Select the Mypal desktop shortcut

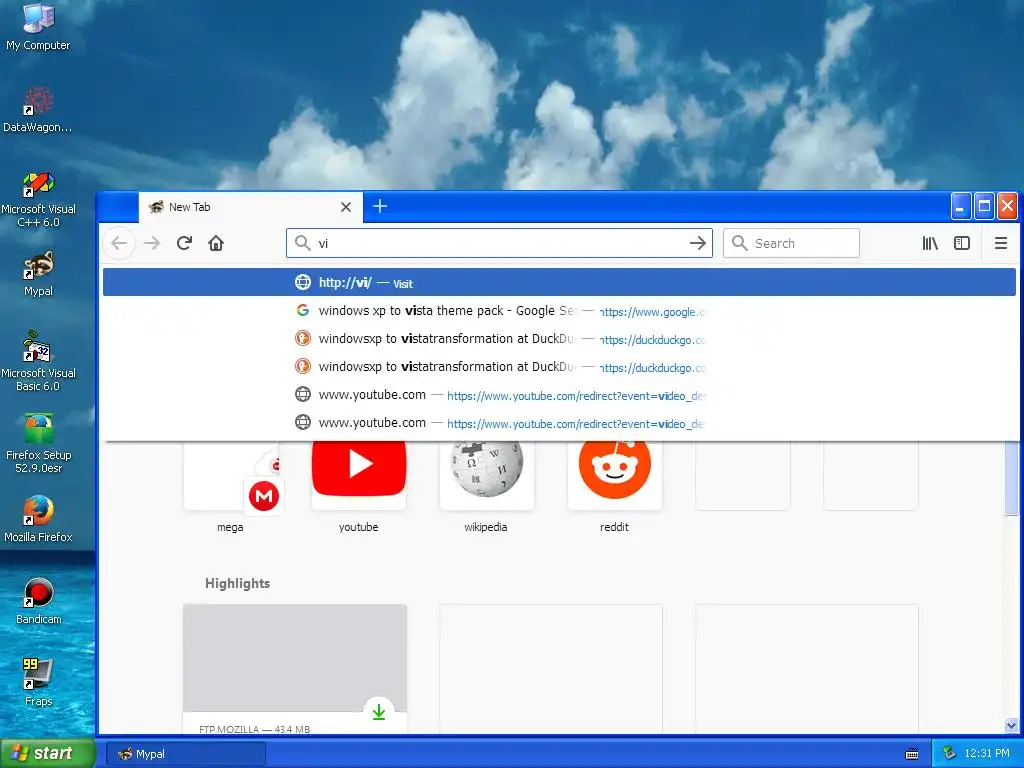38,274
